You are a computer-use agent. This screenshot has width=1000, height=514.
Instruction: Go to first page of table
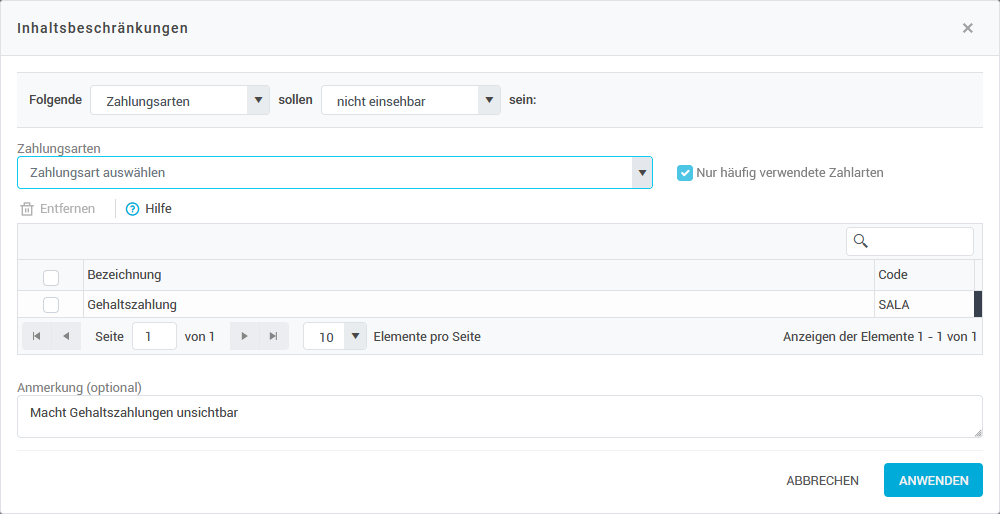[37, 337]
